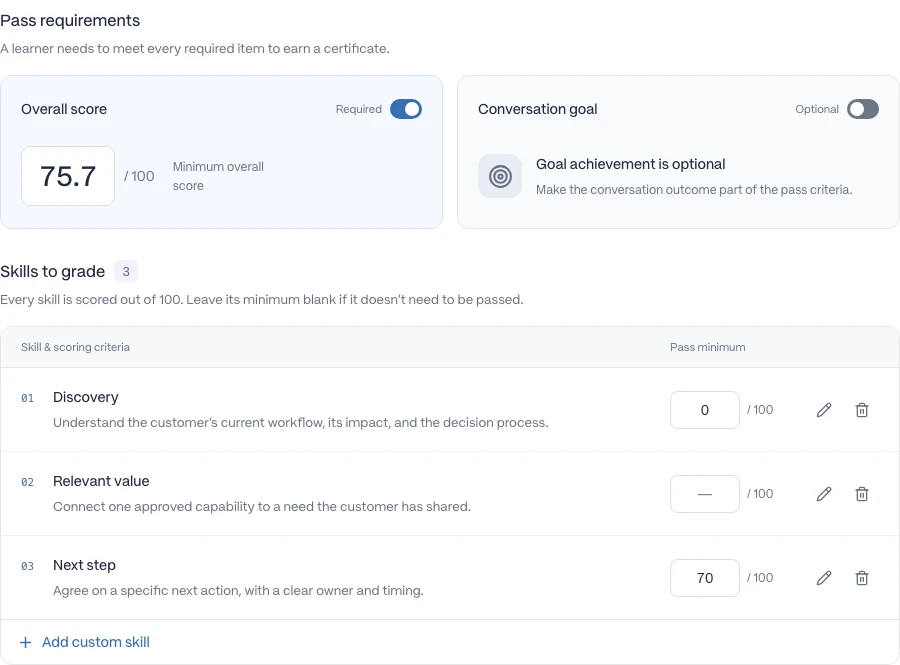This screenshot has width=900, height=665.
Task: Edit the Next step skill pencil icon
Action: 824,578
